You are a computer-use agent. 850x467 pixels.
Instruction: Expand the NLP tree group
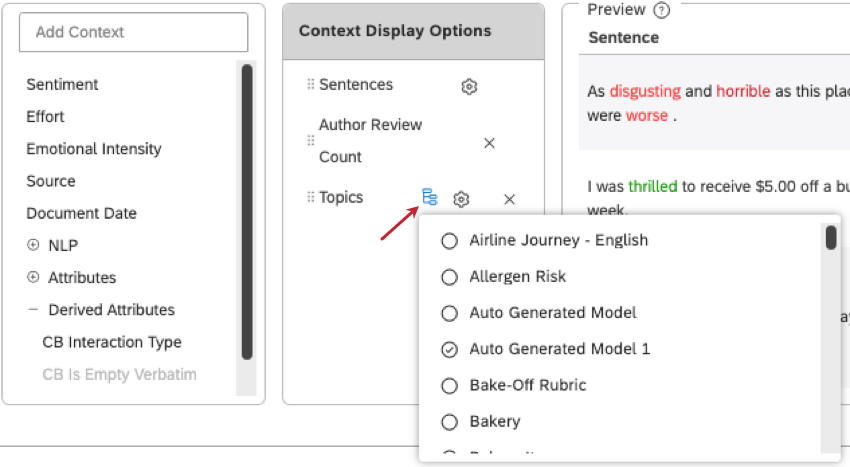33,245
